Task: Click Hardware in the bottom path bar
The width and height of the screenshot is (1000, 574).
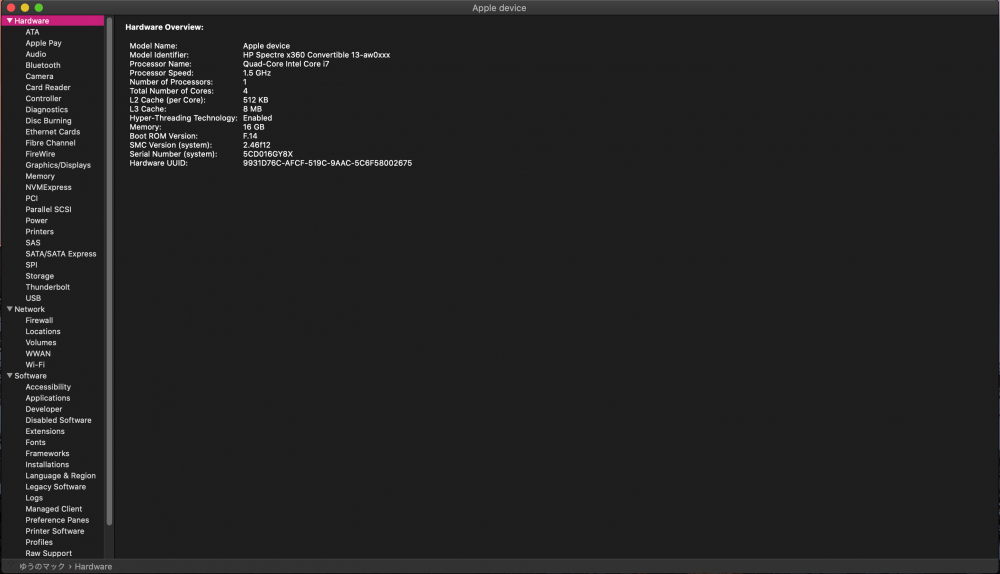Action: pyautogui.click(x=93, y=566)
